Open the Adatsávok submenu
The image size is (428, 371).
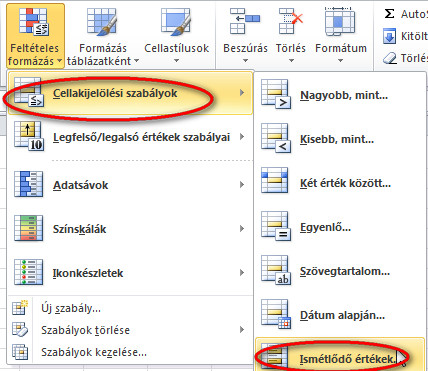click(130, 185)
